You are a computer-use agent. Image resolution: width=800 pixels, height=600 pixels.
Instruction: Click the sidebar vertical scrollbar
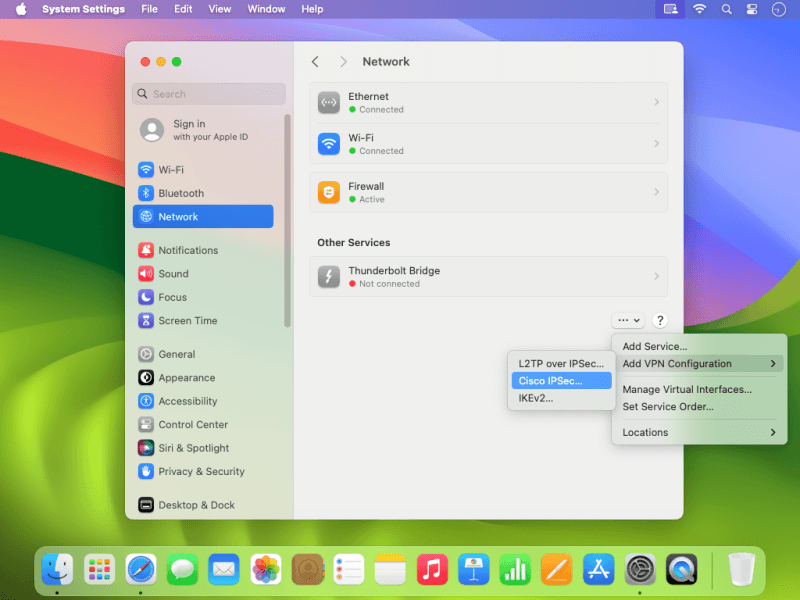(x=288, y=220)
